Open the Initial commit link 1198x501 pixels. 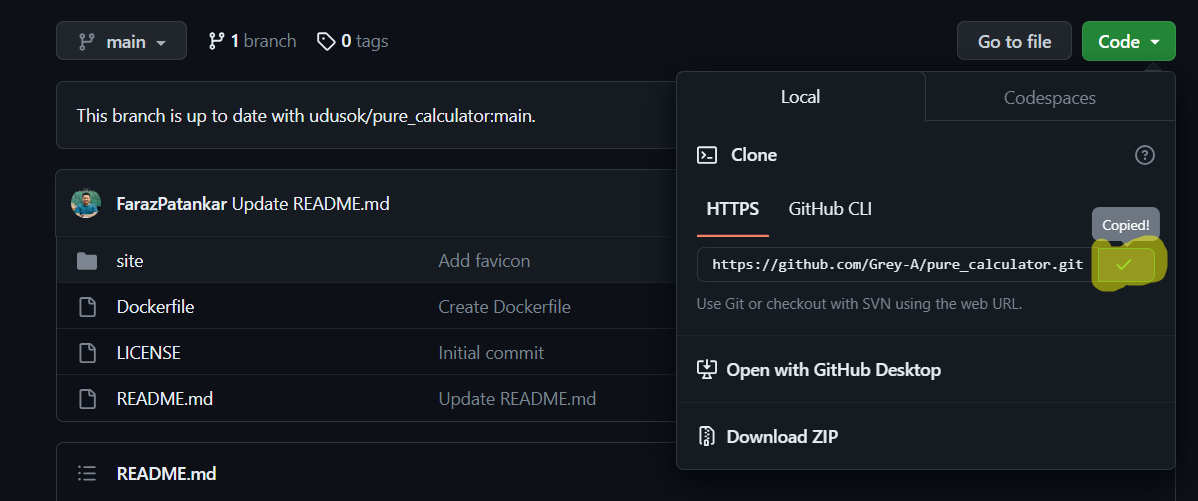[x=491, y=353]
